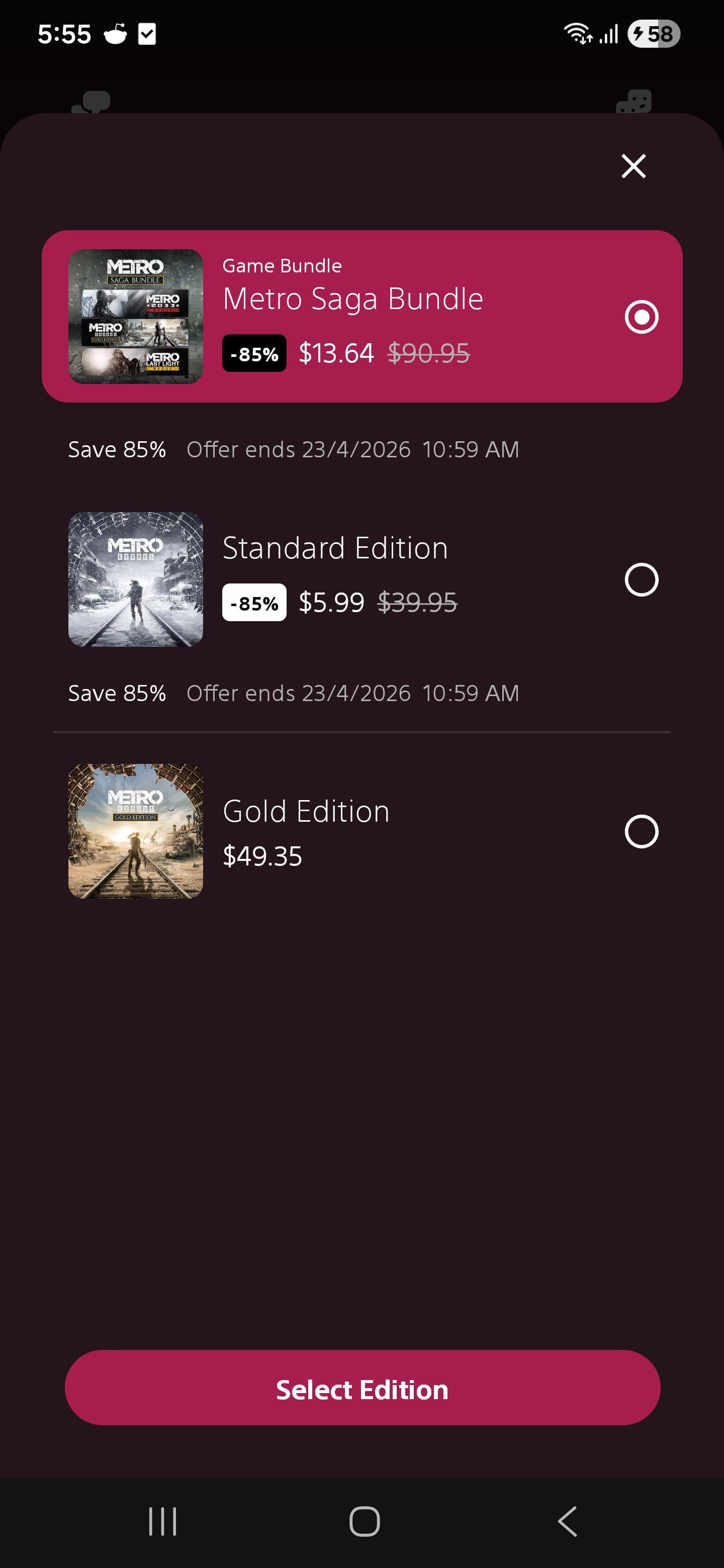This screenshot has width=724, height=1568.
Task: Tap the -85% badge on Standard Edition
Action: [x=254, y=603]
